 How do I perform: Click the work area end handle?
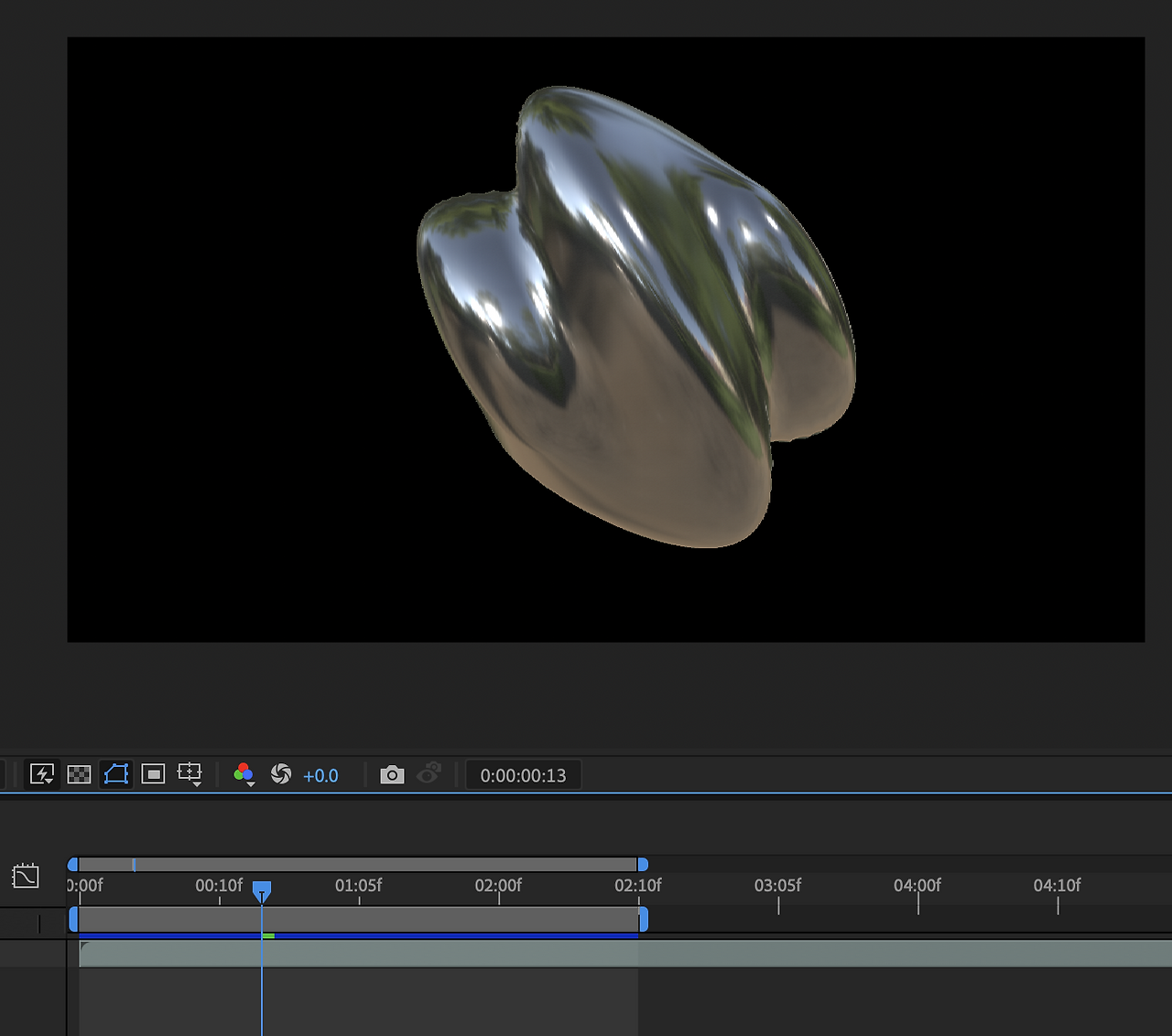click(x=644, y=920)
